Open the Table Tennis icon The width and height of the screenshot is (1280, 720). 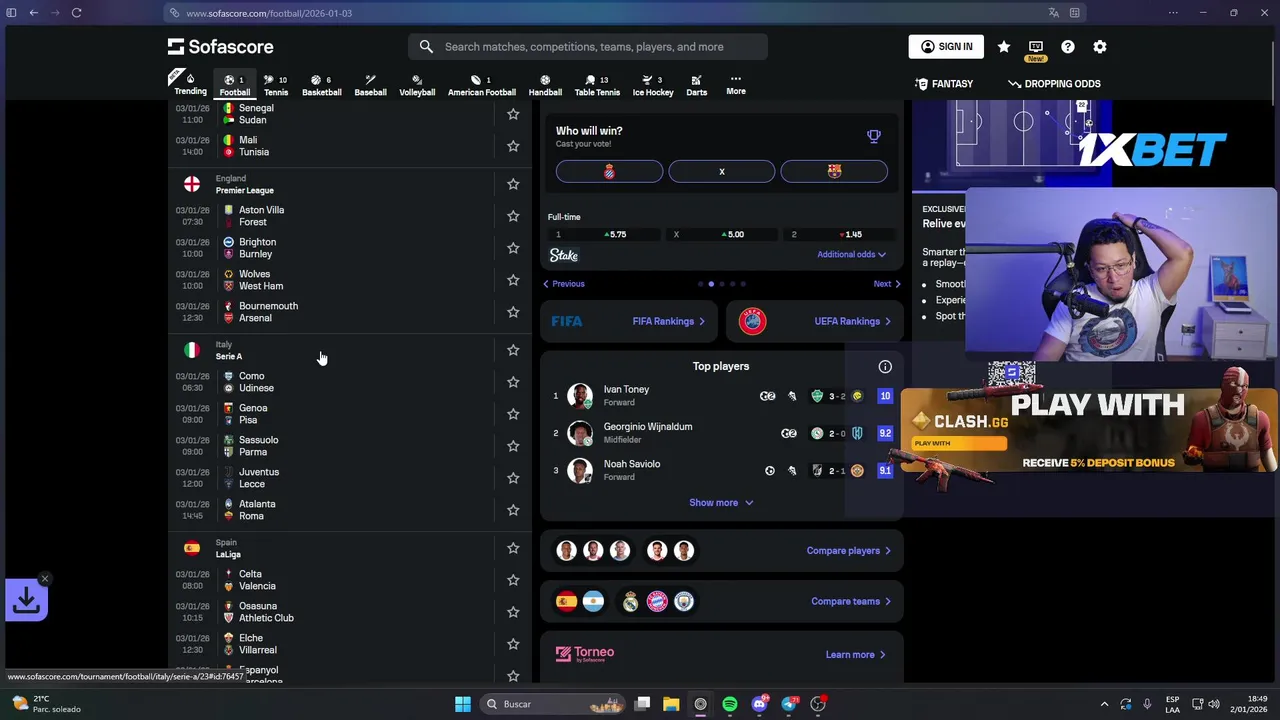tap(597, 85)
